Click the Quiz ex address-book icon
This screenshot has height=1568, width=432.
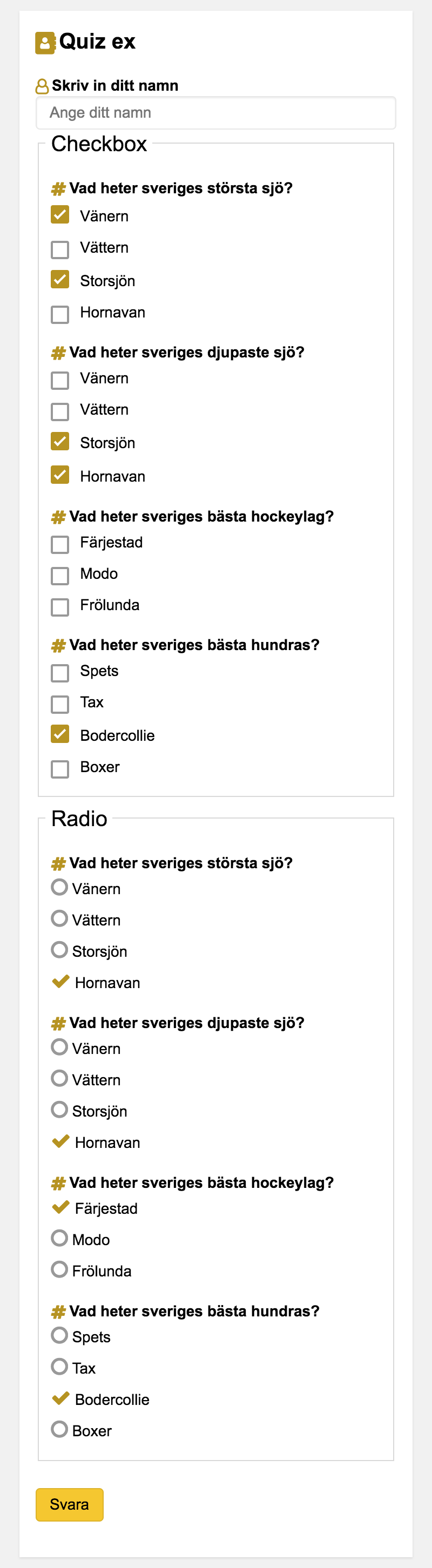click(x=45, y=43)
